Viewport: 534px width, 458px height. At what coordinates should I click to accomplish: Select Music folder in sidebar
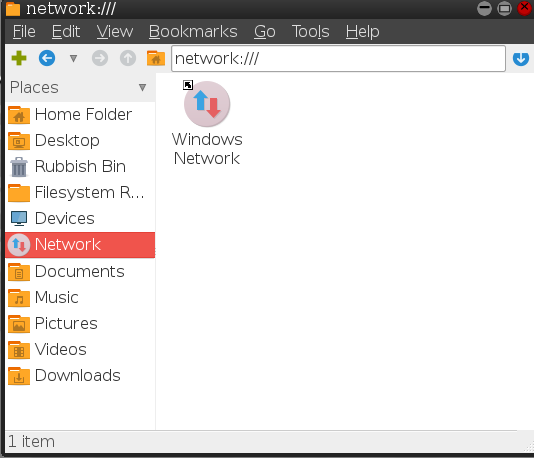[80, 298]
